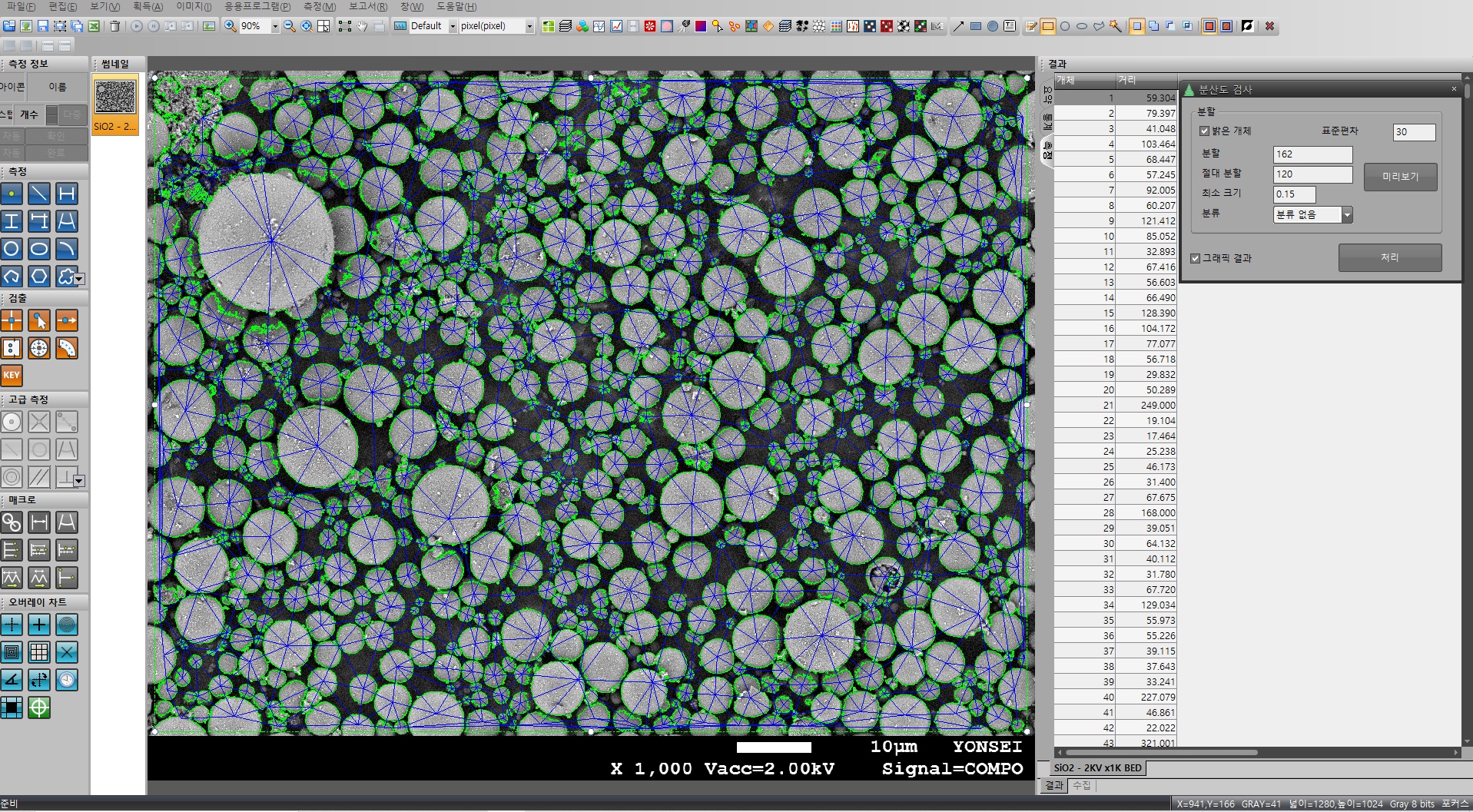Select the hexagon measurement tool

click(39, 276)
